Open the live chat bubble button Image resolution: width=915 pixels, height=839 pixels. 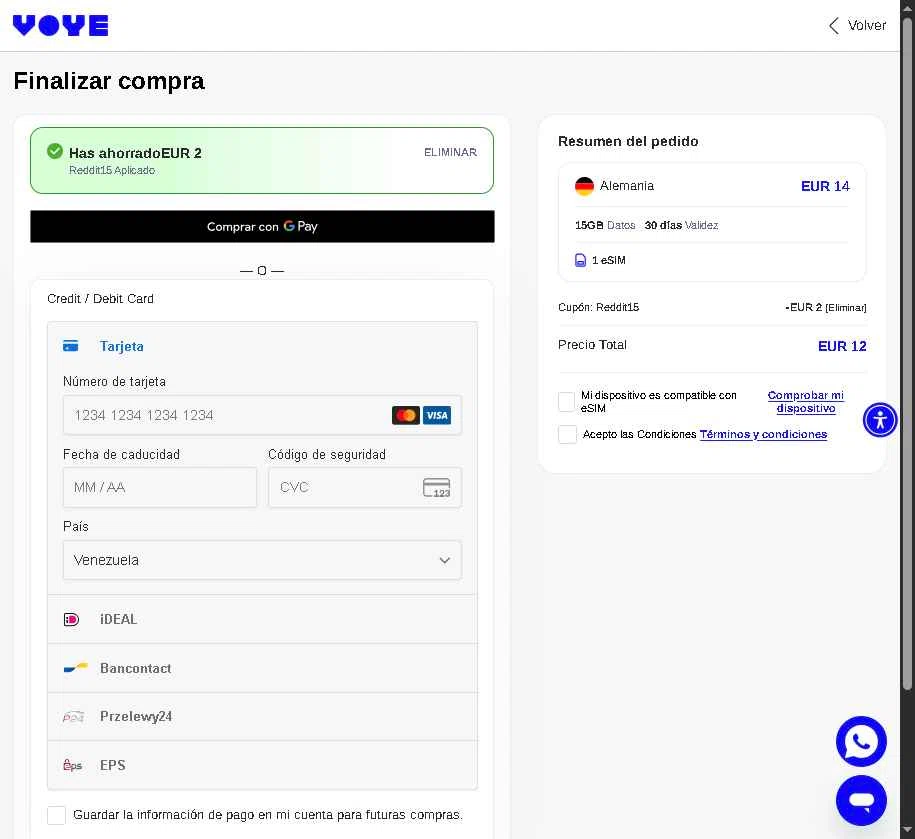(x=861, y=800)
